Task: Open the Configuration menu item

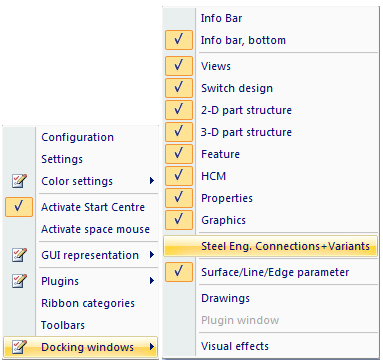Action: click(77, 137)
